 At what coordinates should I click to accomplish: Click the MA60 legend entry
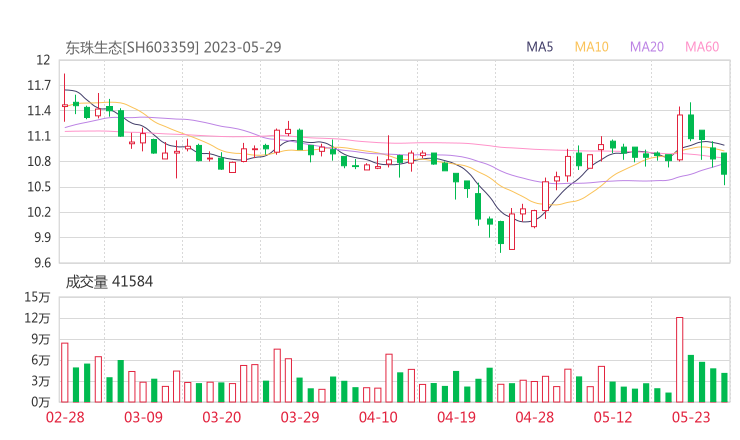coord(702,47)
